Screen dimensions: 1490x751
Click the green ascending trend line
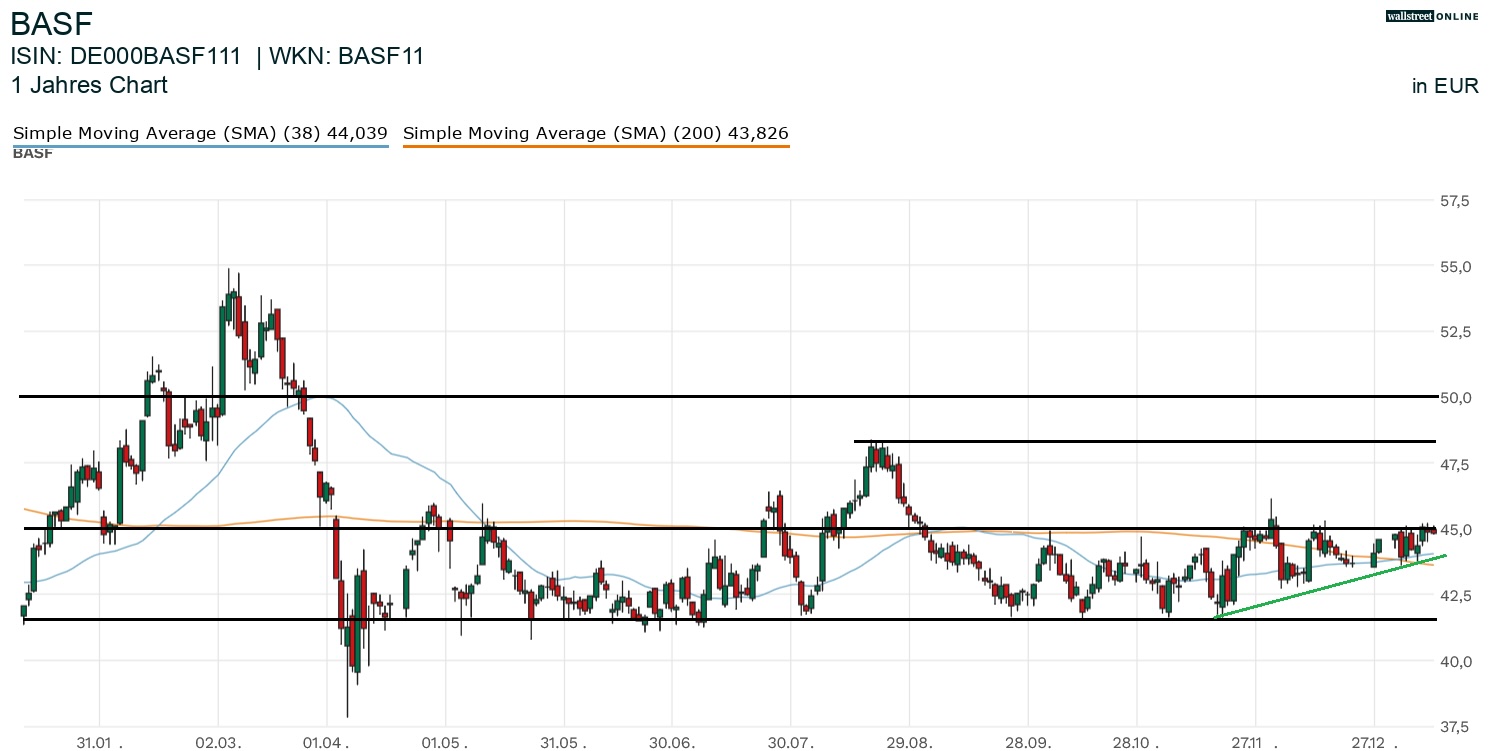(1330, 587)
